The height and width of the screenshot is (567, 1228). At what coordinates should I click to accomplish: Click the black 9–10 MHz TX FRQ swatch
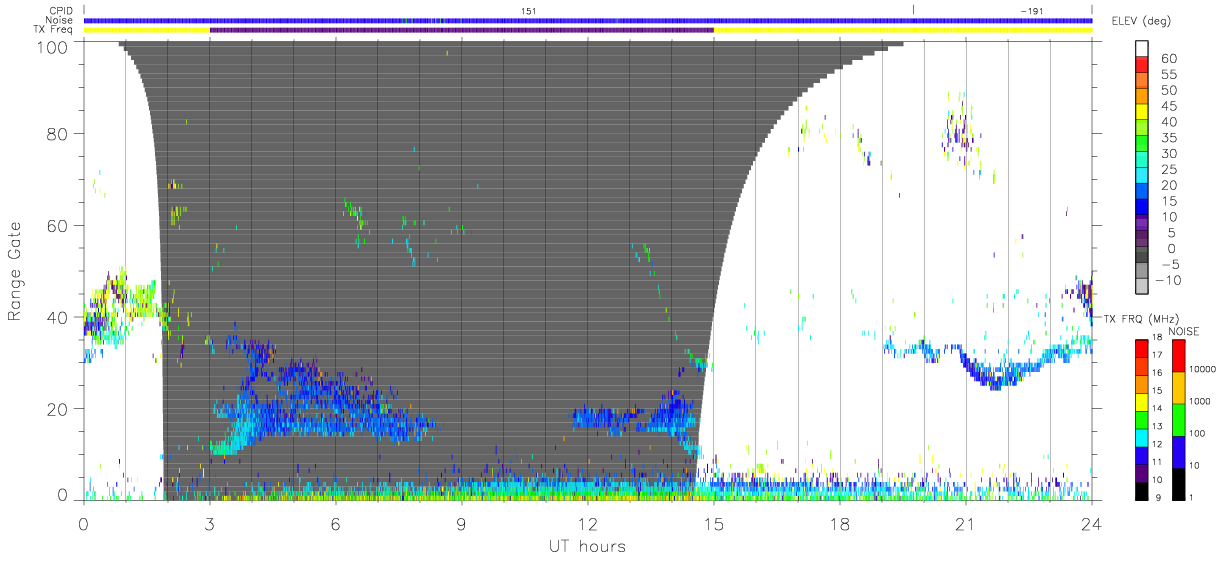click(x=1143, y=491)
